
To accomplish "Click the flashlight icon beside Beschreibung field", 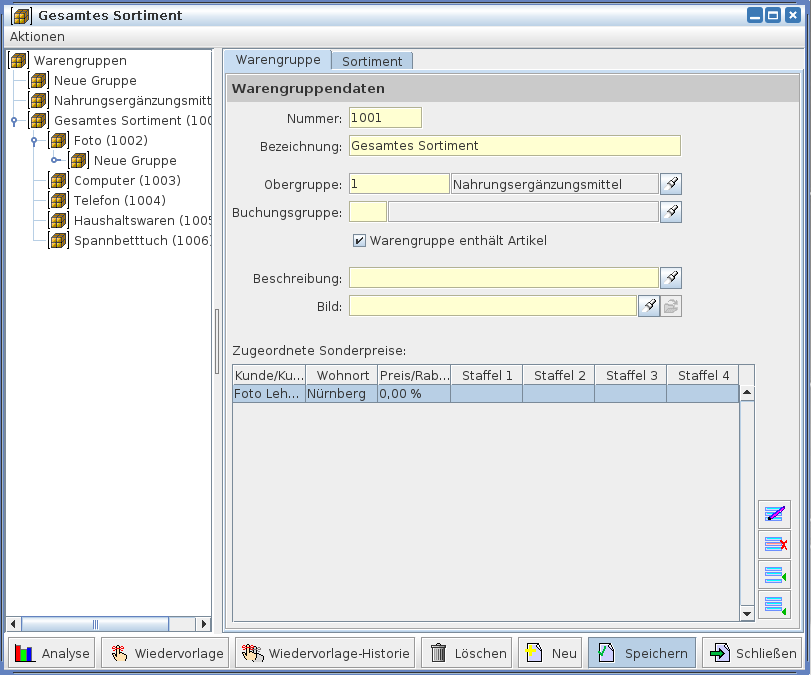I will [671, 278].
